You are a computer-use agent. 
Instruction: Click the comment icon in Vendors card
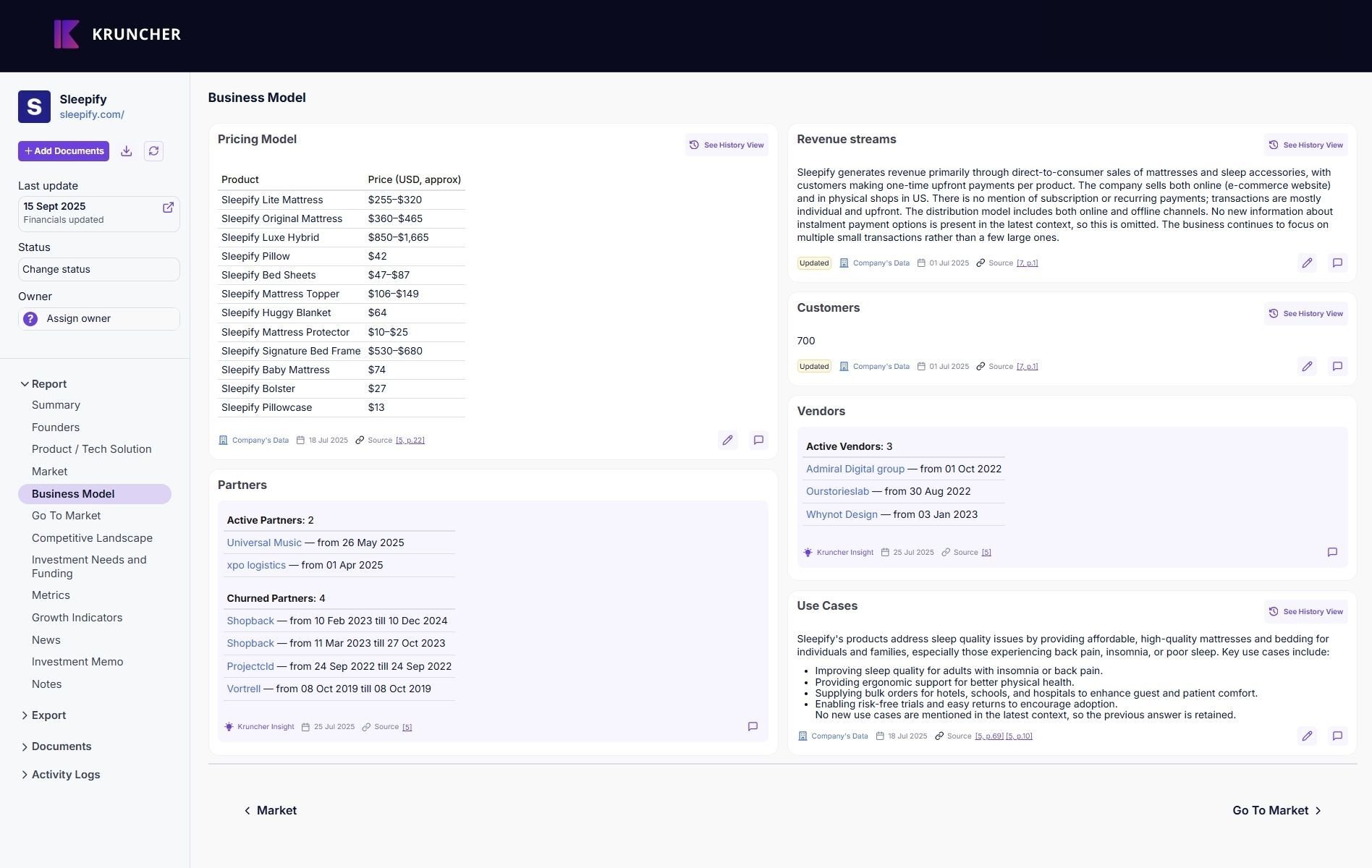[1331, 553]
